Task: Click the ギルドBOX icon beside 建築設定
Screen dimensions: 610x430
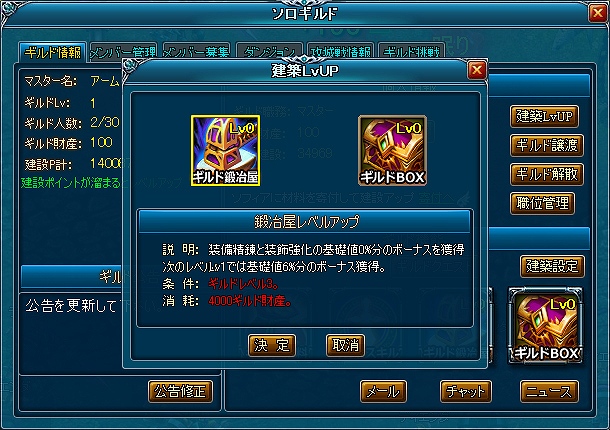Action: pyautogui.click(x=545, y=326)
